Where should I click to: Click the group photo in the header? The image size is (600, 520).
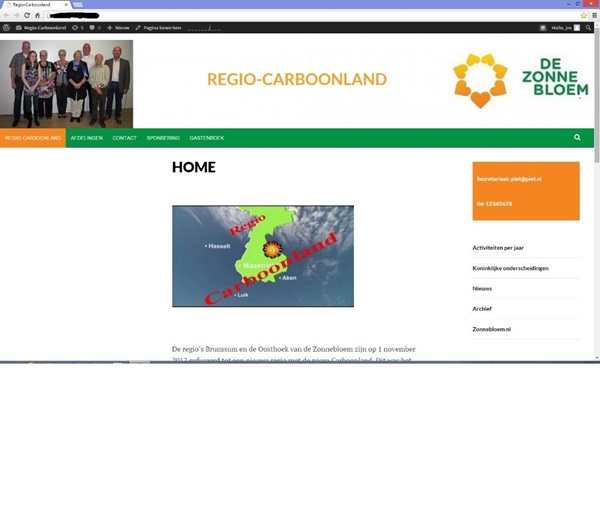[67, 84]
